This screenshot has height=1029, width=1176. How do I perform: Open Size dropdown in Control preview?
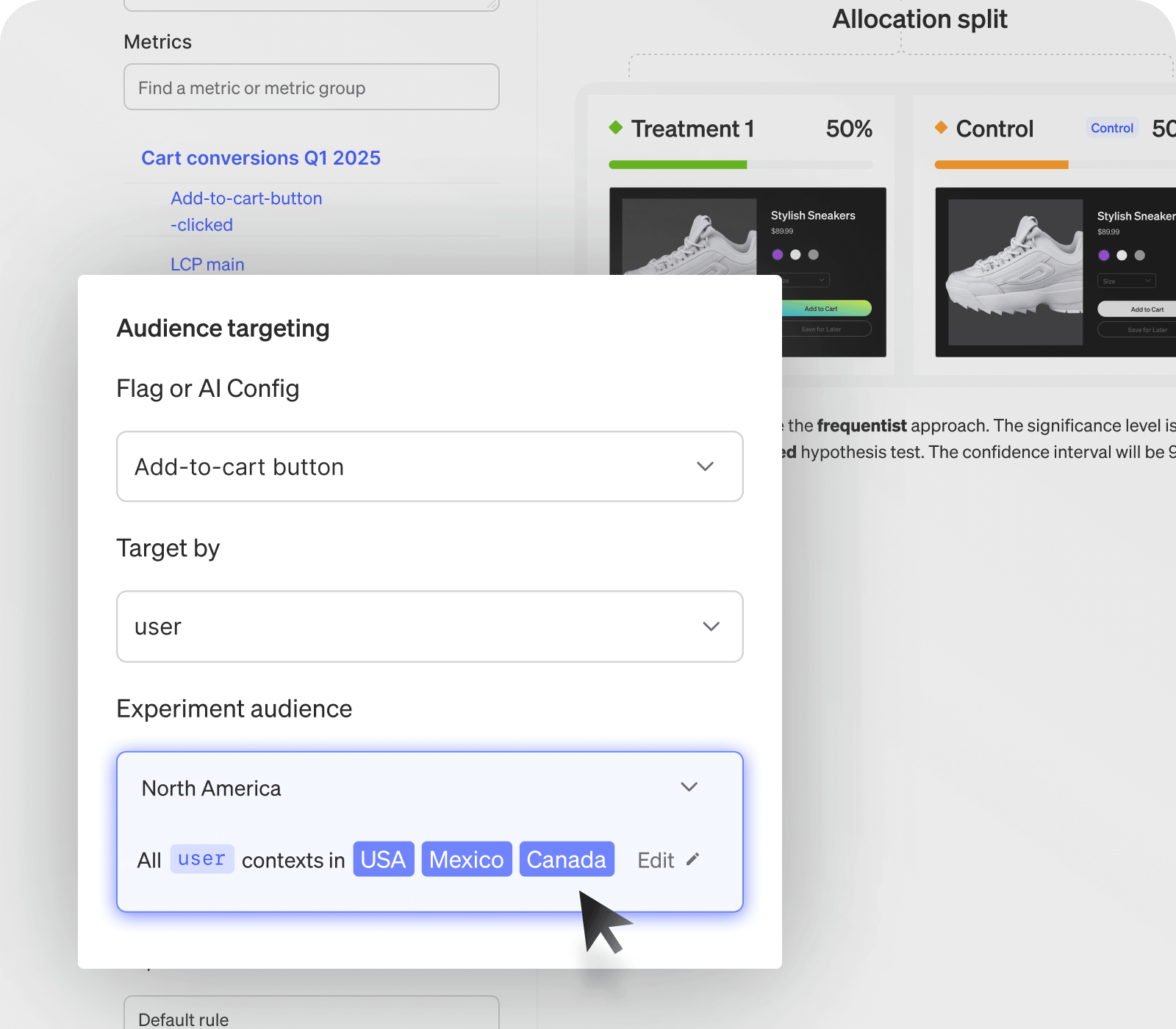point(1127,281)
